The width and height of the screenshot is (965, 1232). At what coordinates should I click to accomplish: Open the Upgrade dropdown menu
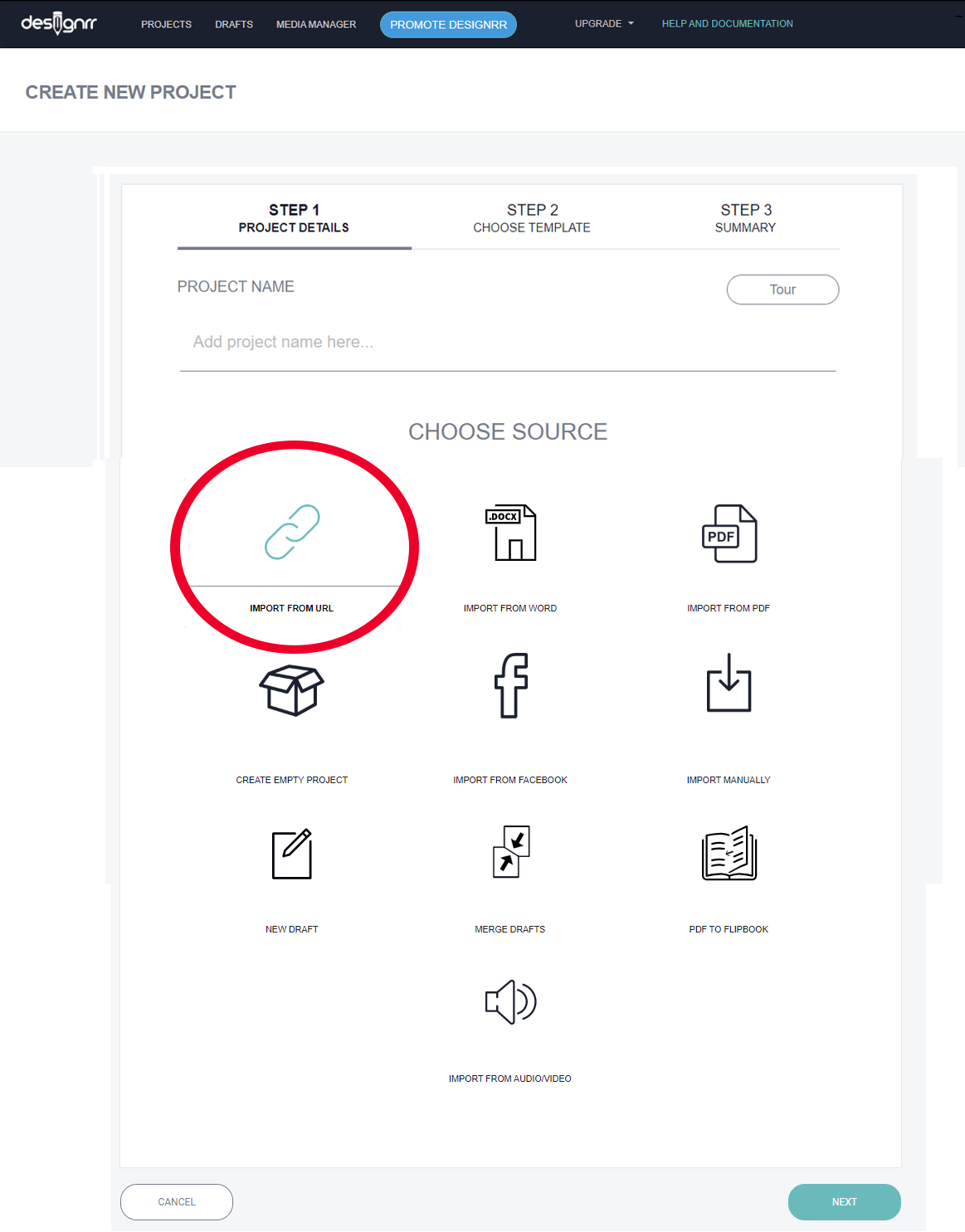[x=604, y=24]
